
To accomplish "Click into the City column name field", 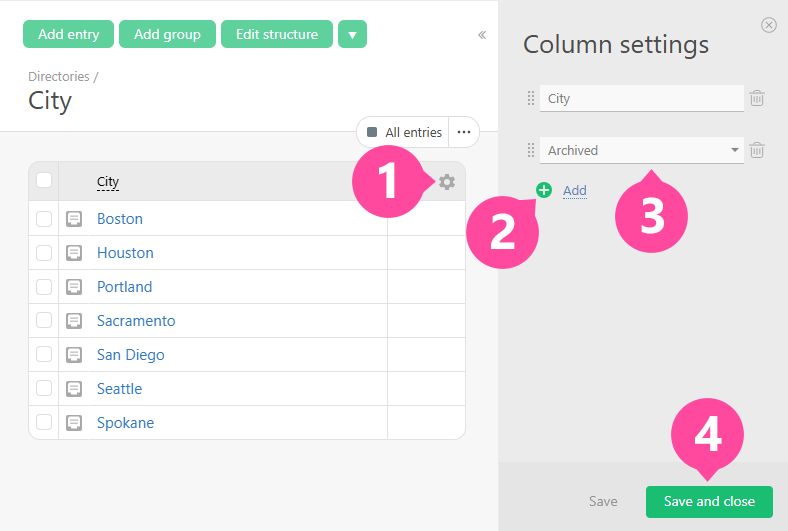I will point(641,98).
